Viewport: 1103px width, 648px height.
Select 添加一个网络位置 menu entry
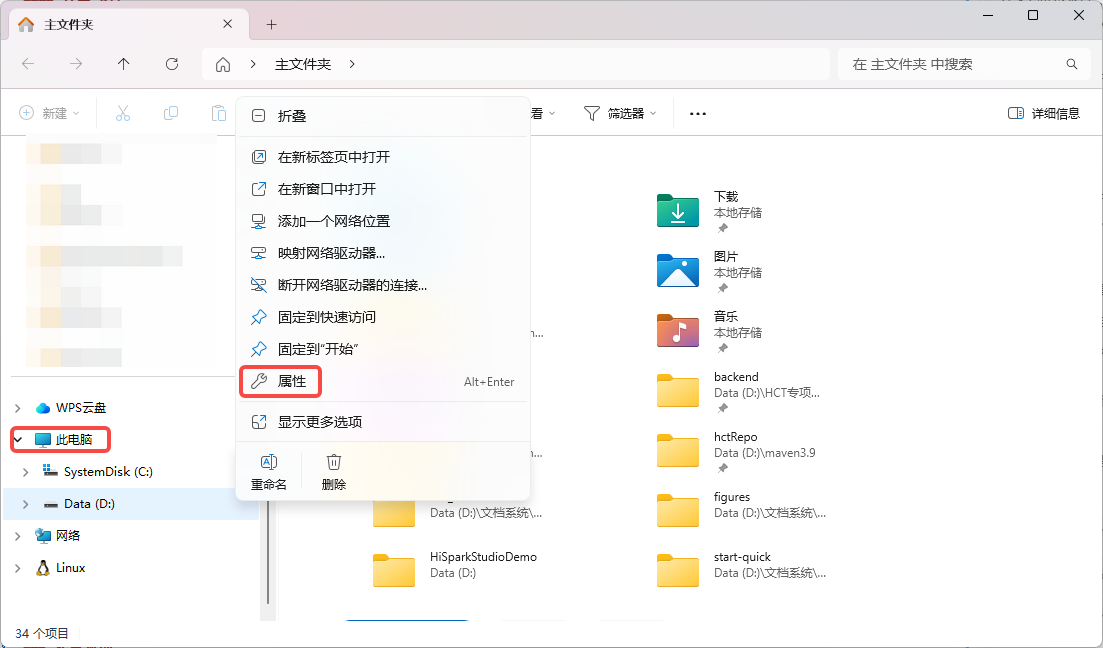click(x=383, y=221)
